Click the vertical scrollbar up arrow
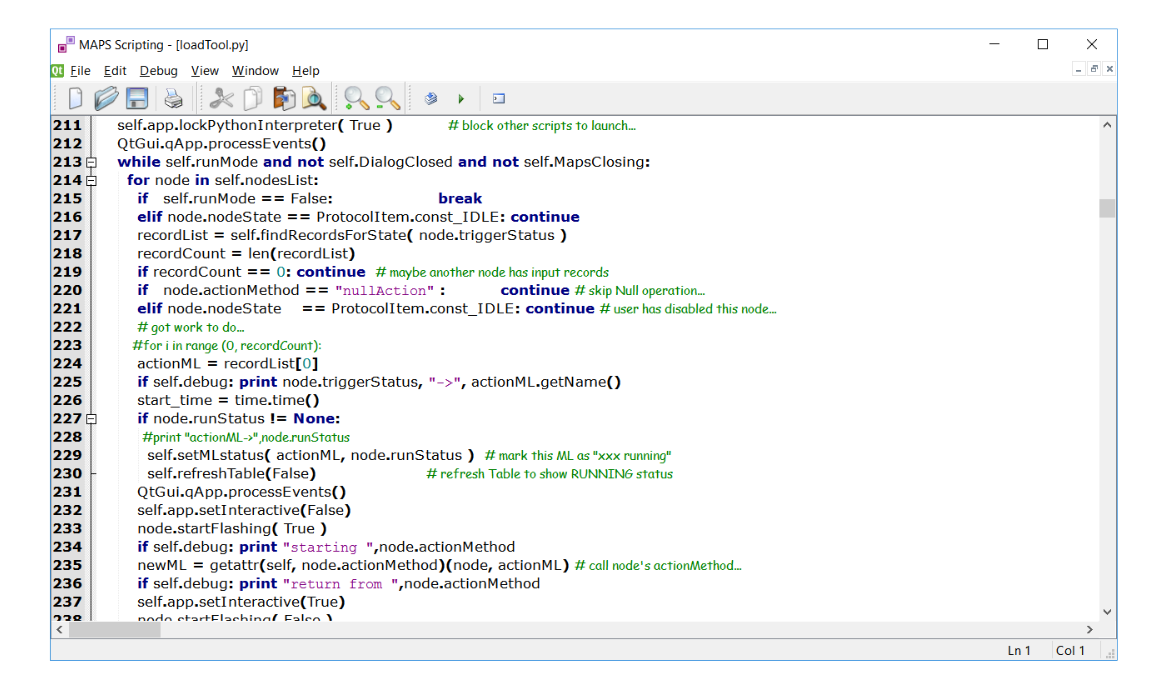The height and width of the screenshot is (691, 1155). tap(1107, 125)
